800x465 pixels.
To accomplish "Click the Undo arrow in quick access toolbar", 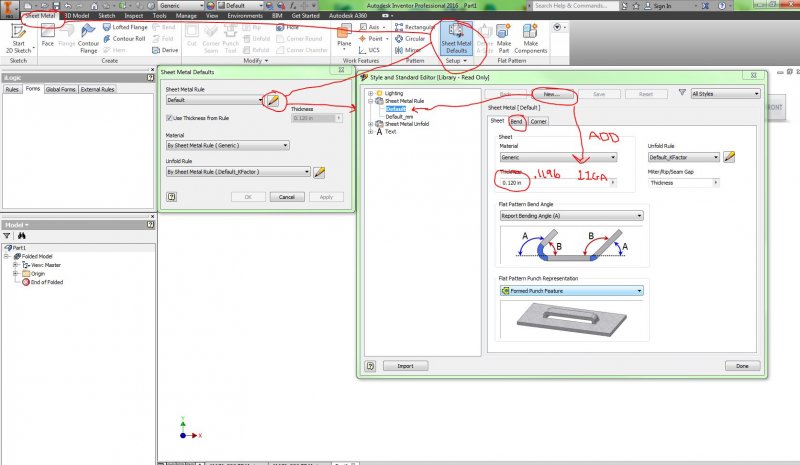I will click(x=68, y=6).
